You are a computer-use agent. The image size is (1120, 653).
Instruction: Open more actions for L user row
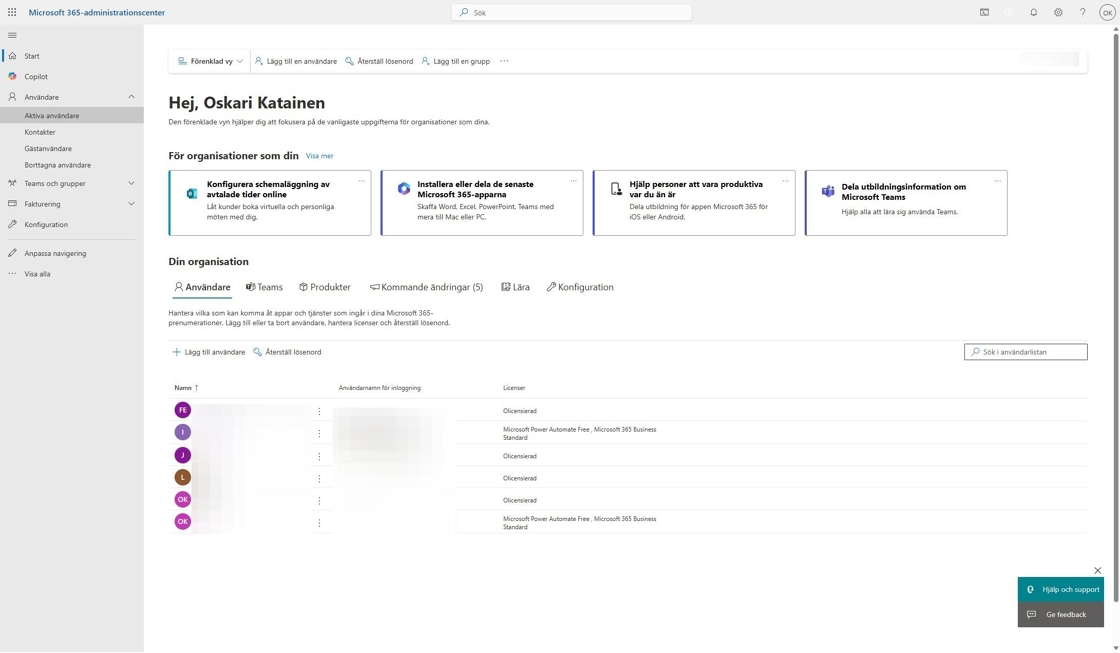click(x=319, y=479)
